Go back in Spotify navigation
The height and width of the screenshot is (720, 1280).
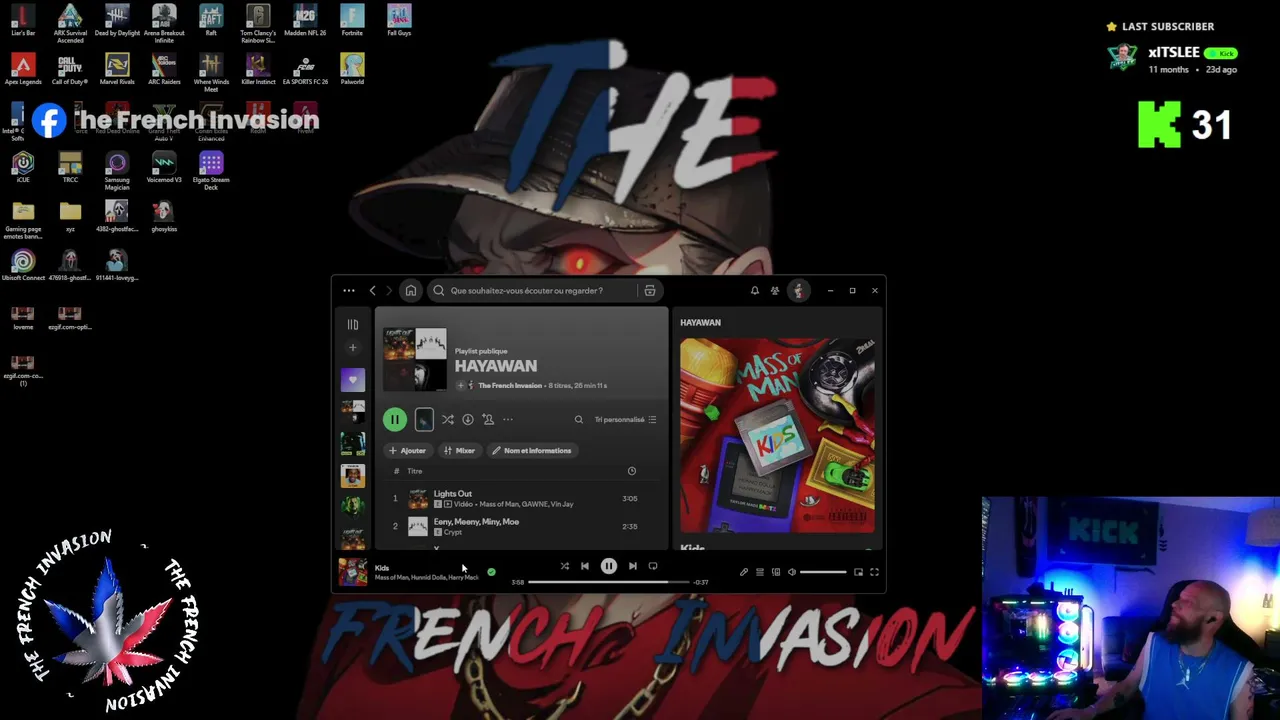click(373, 291)
